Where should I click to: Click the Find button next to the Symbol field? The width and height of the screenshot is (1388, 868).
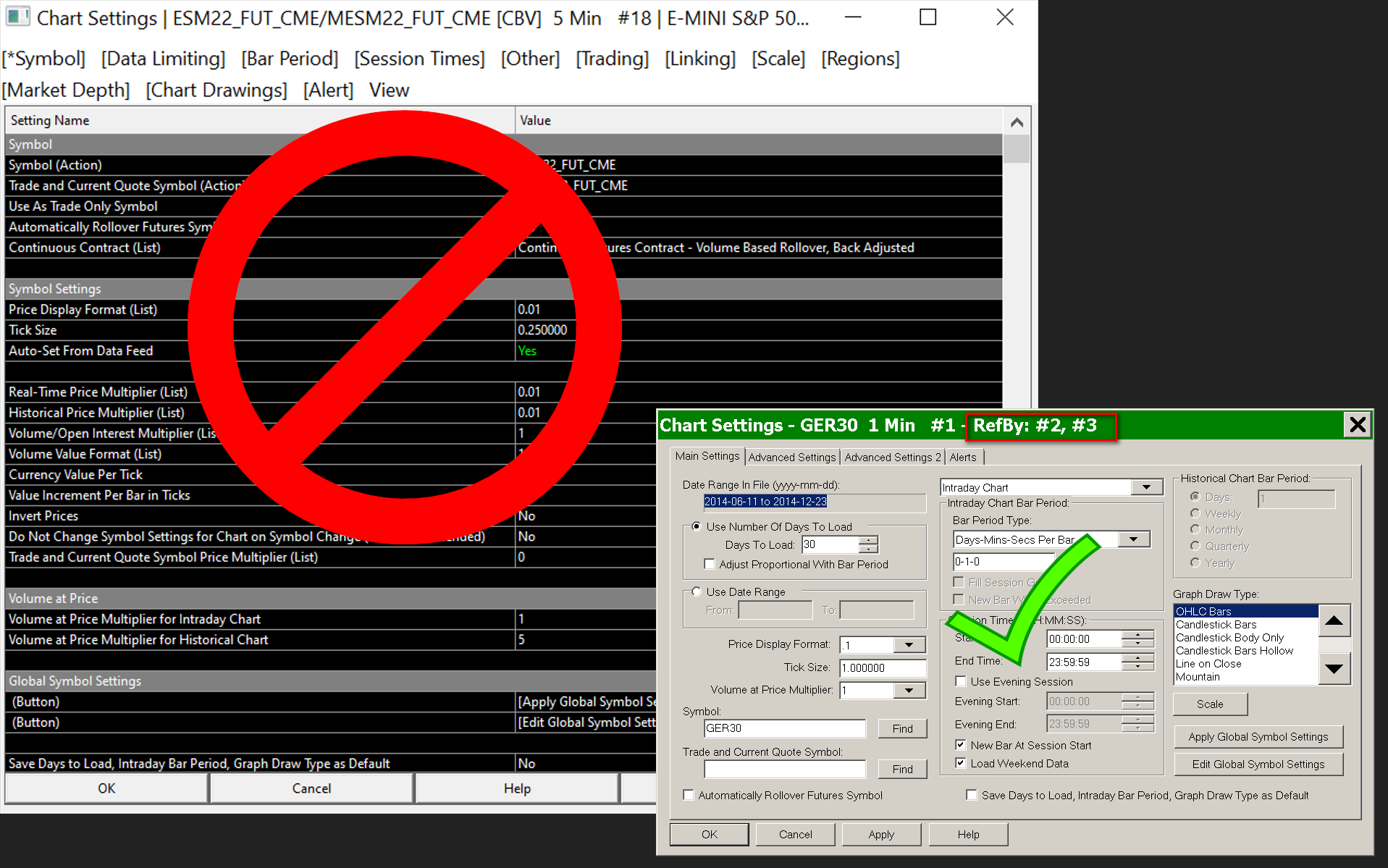902,728
